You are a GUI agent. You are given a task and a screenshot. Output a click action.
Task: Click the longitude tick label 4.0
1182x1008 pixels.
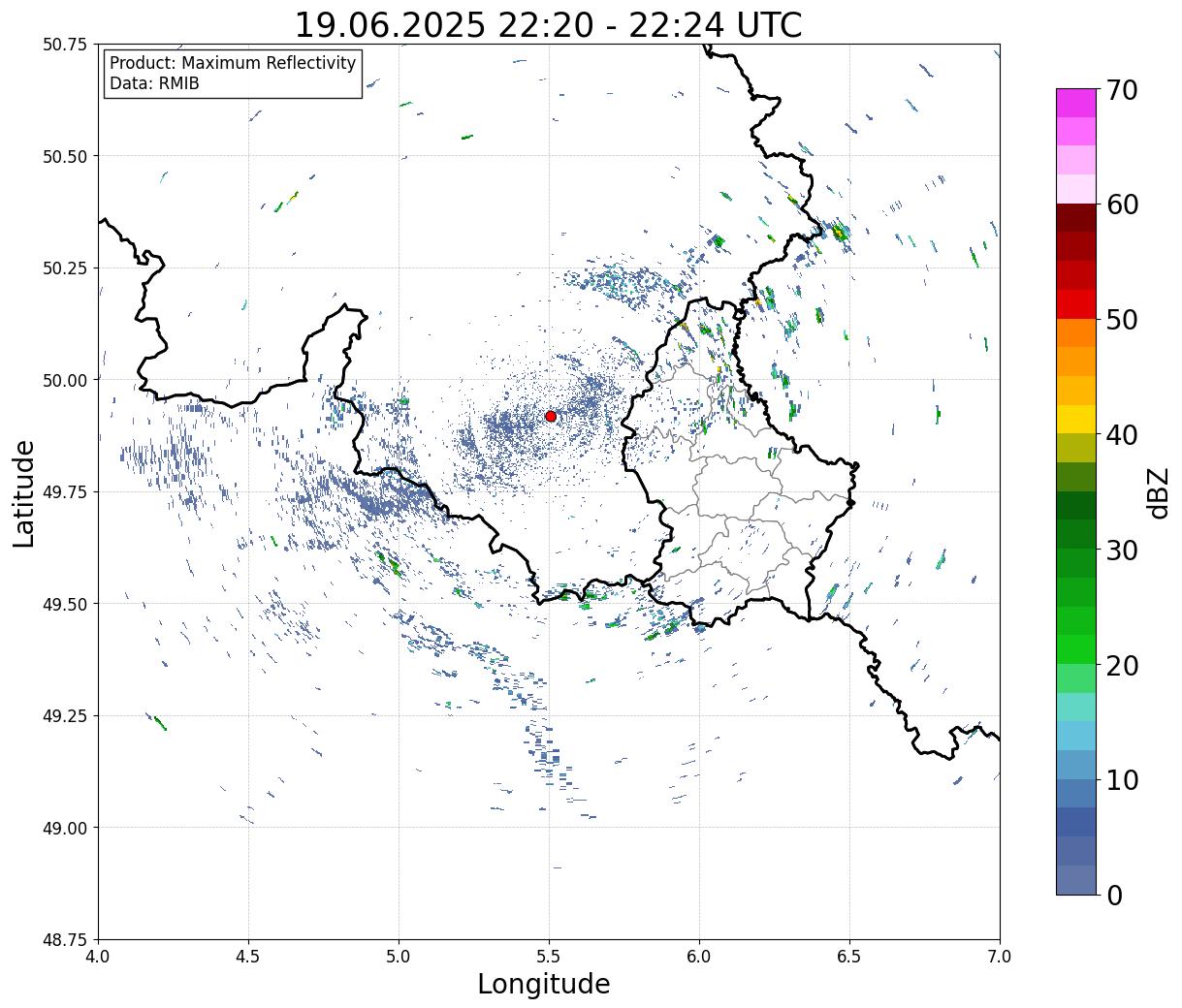[98, 957]
